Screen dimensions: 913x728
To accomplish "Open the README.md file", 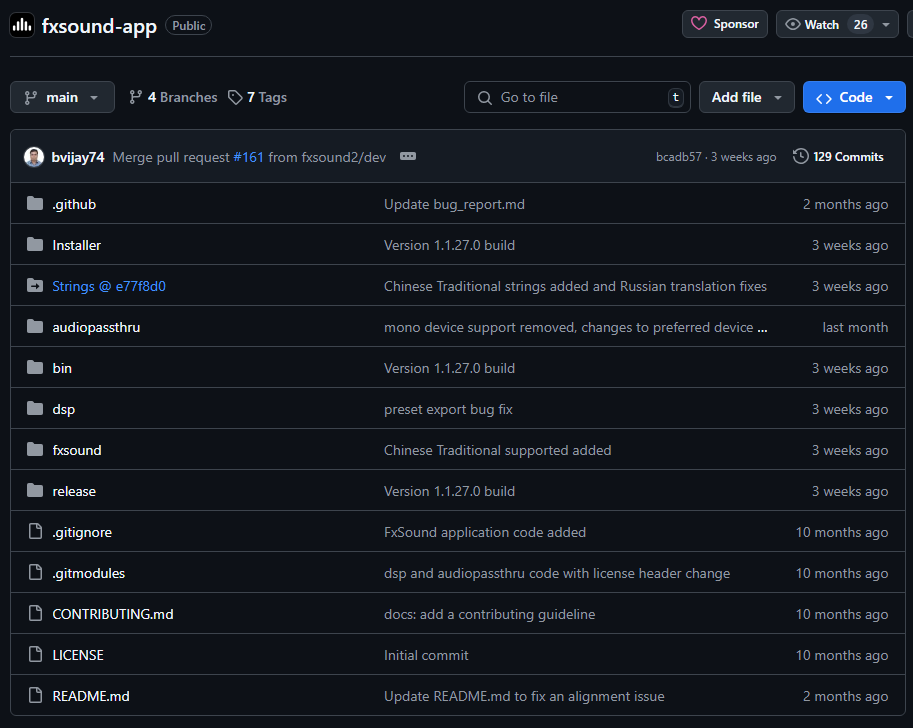I will point(91,697).
